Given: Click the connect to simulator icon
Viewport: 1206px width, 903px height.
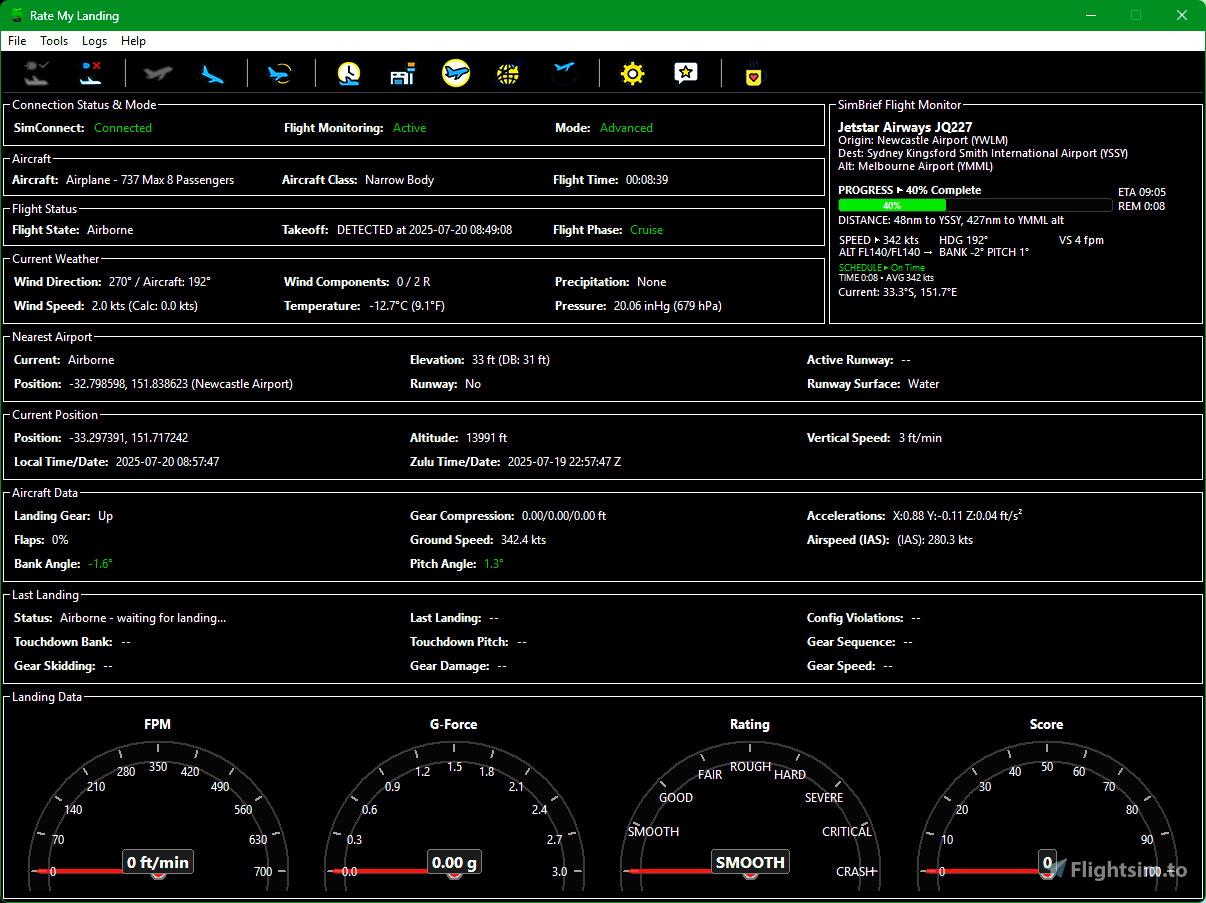Looking at the screenshot, I should click(36, 73).
